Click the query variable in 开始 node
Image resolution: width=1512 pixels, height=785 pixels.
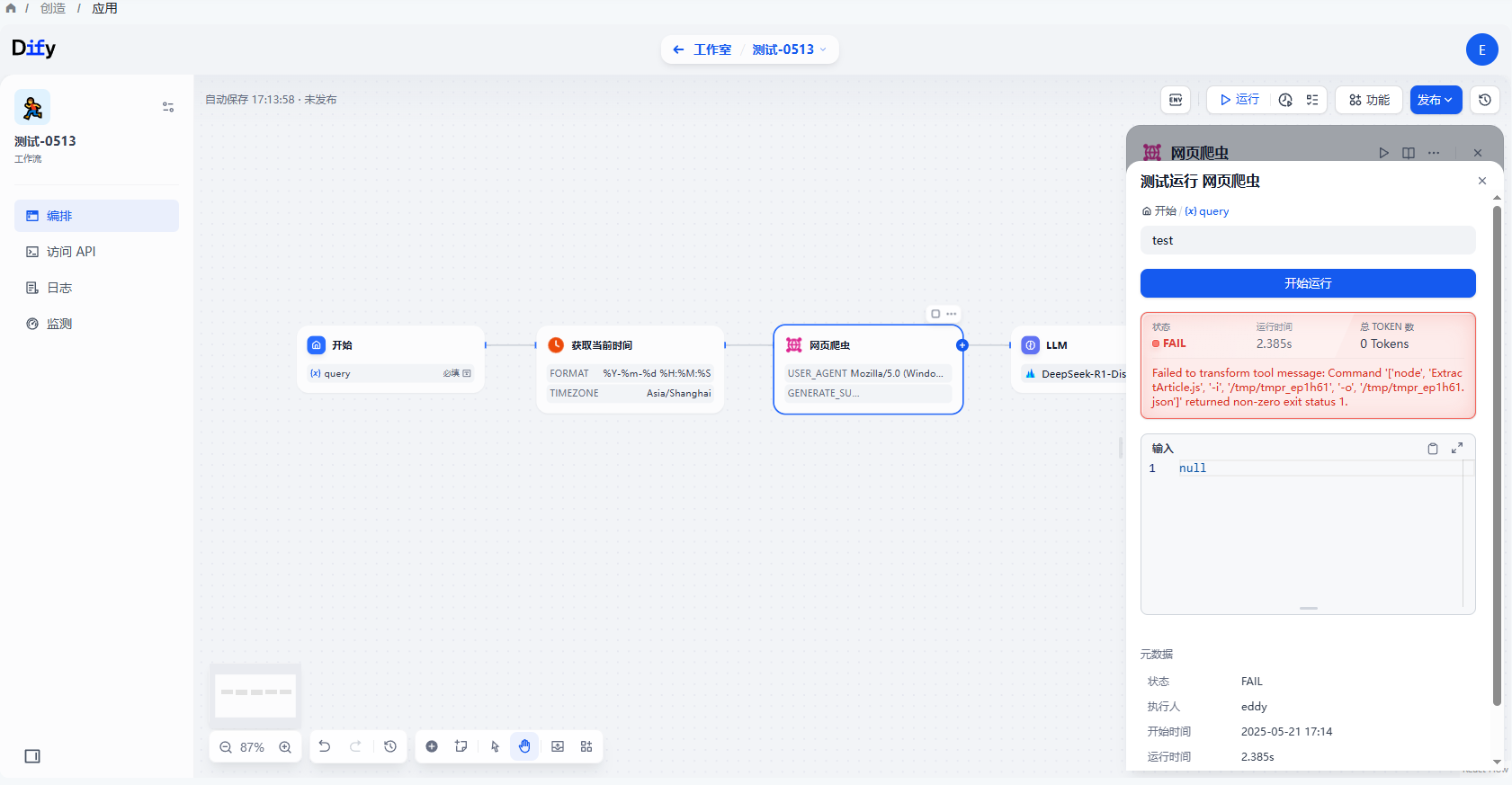[x=391, y=373]
